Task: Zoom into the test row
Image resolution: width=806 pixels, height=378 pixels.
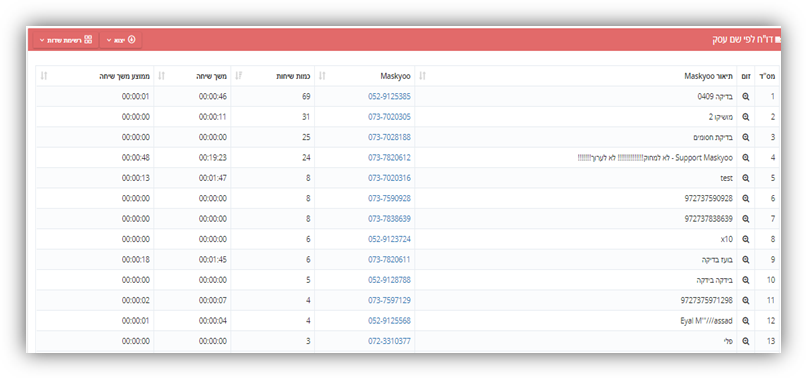Action: pos(745,178)
